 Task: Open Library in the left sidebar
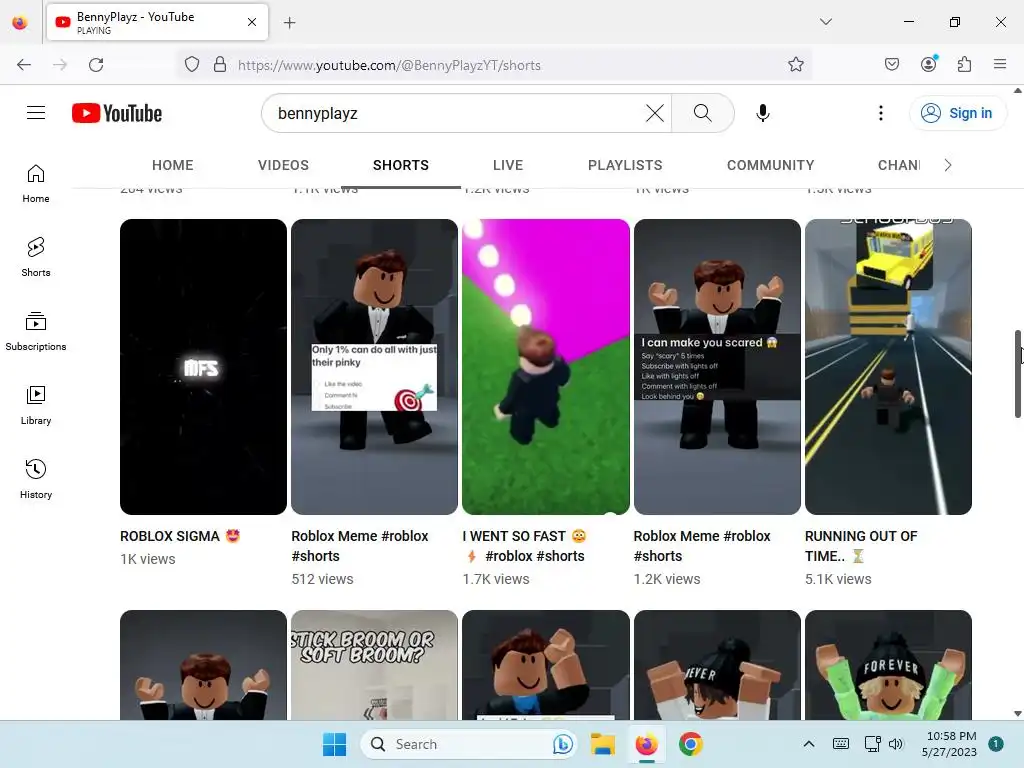click(36, 406)
